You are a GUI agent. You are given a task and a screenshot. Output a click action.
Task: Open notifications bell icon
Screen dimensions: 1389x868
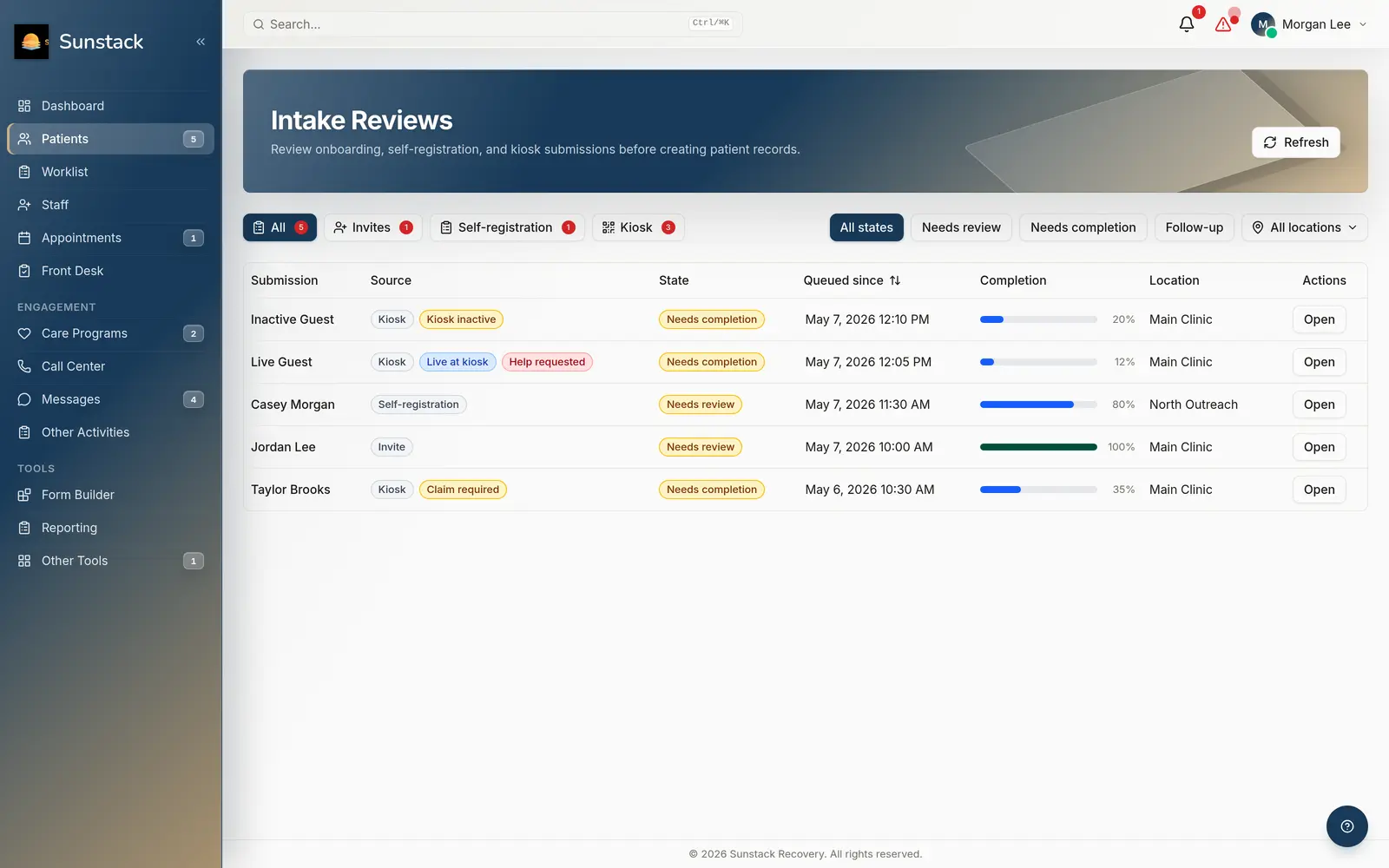pyautogui.click(x=1187, y=24)
